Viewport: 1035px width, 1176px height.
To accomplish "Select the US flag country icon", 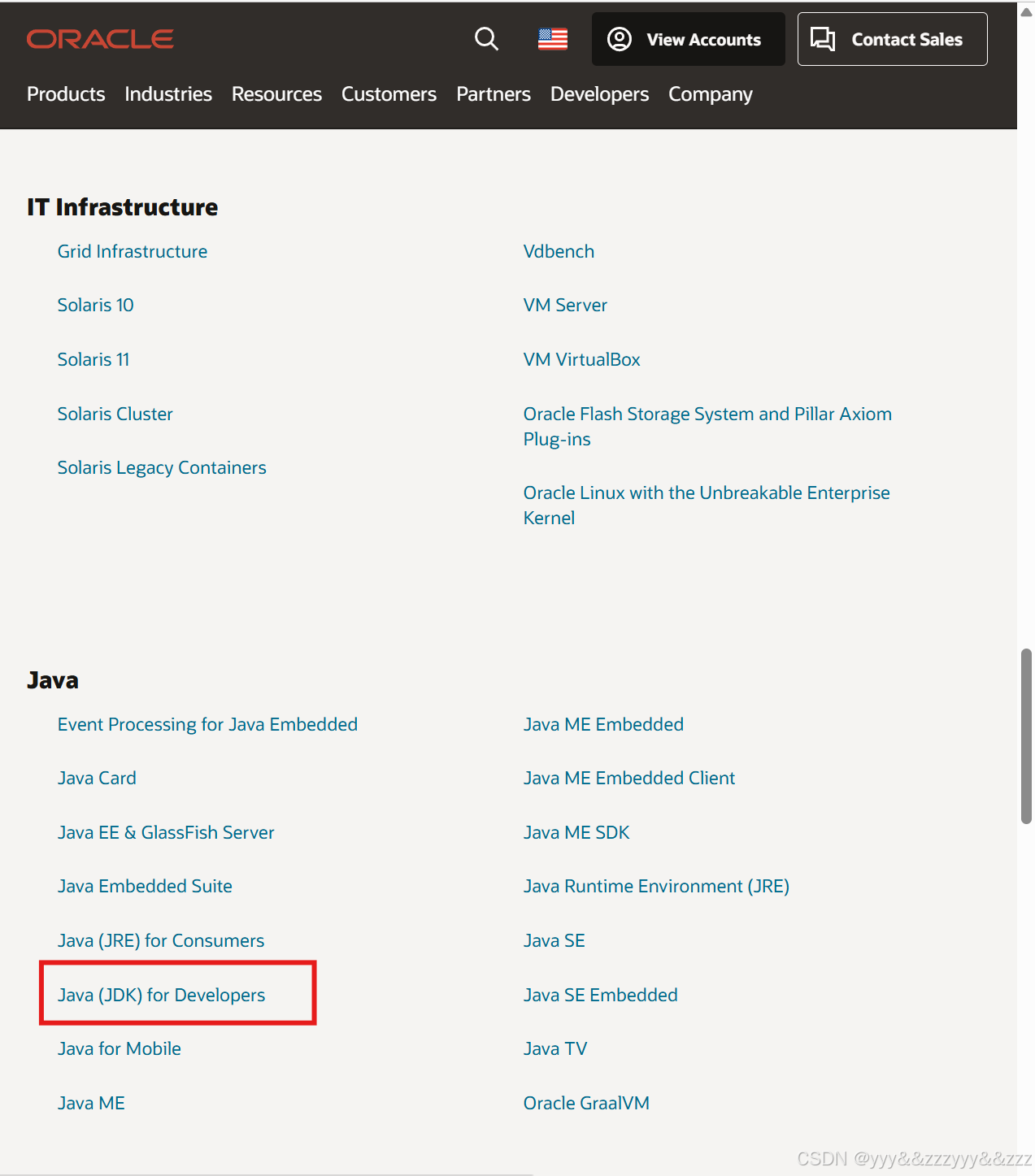I will tap(553, 39).
